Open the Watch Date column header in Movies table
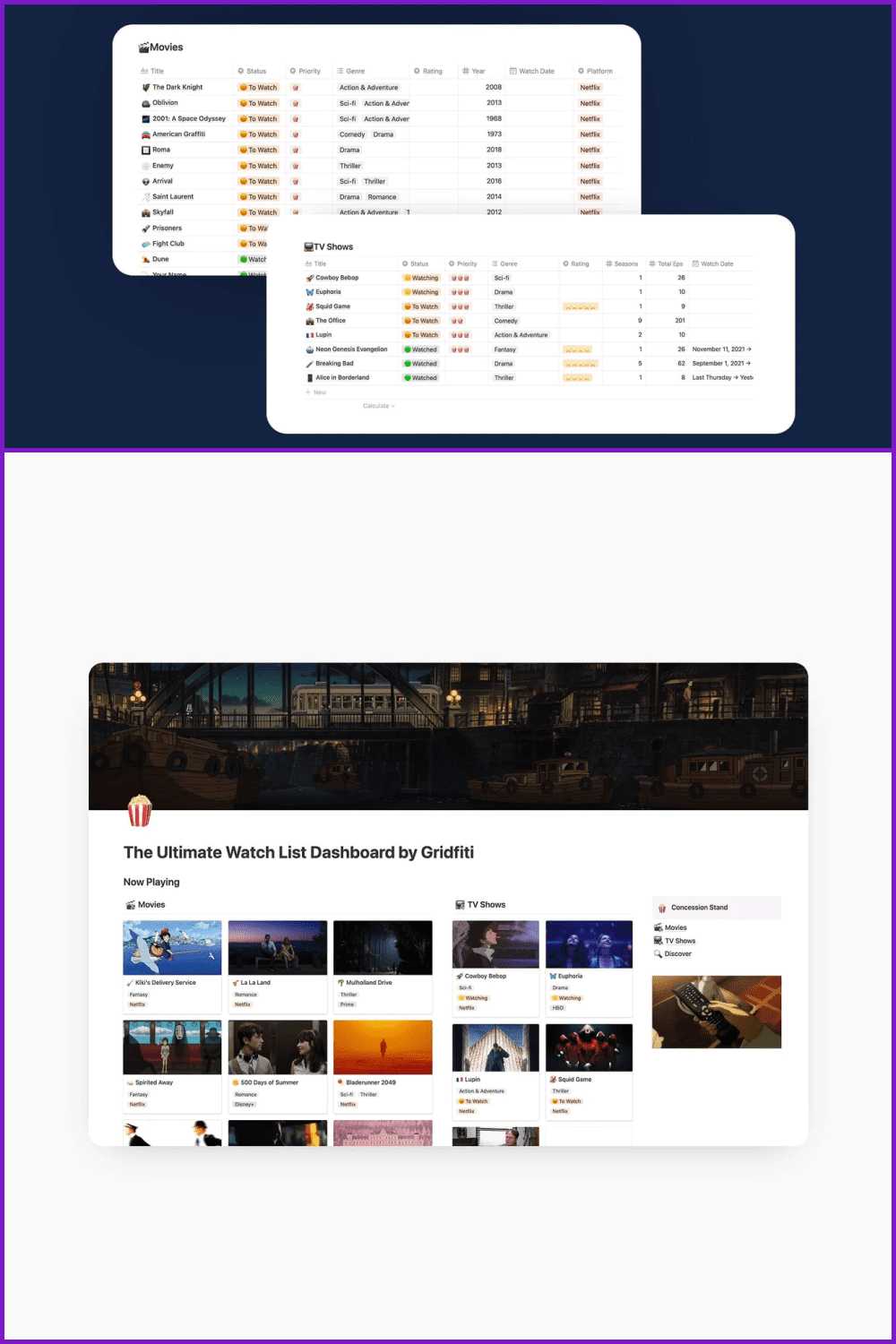 click(531, 71)
